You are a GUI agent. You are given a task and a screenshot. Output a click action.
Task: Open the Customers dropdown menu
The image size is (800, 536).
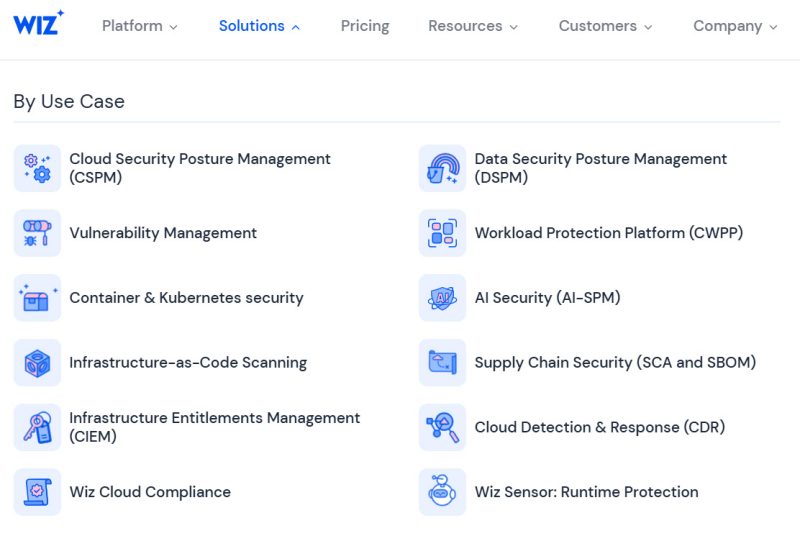coord(605,26)
